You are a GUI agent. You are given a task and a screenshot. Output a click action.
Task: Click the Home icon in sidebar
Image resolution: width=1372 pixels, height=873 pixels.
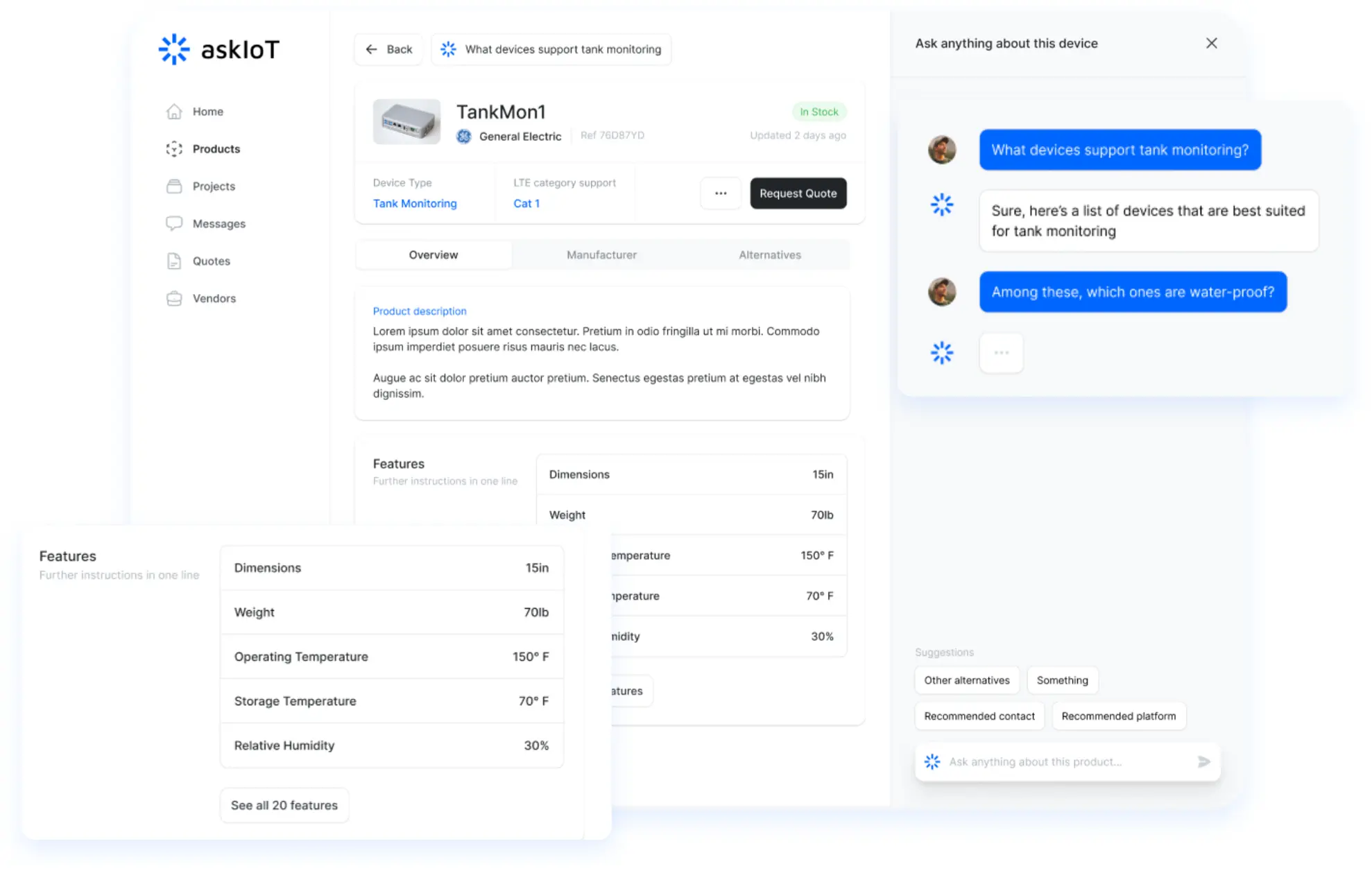click(174, 112)
